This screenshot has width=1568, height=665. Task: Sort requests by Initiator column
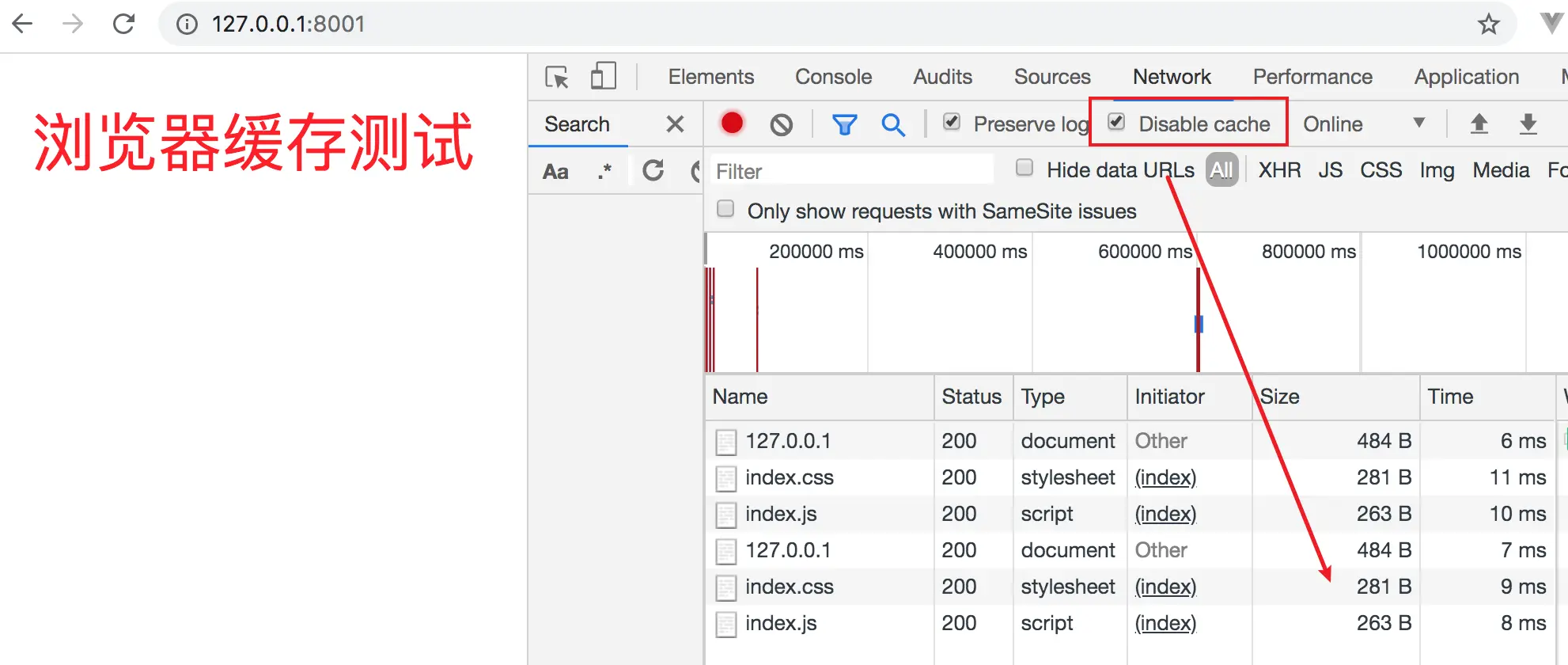[1189, 397]
